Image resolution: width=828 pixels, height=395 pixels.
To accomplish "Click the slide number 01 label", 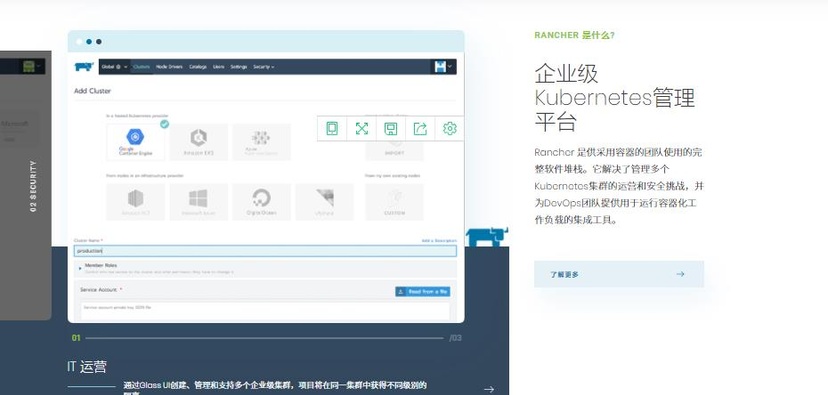I will (x=76, y=338).
